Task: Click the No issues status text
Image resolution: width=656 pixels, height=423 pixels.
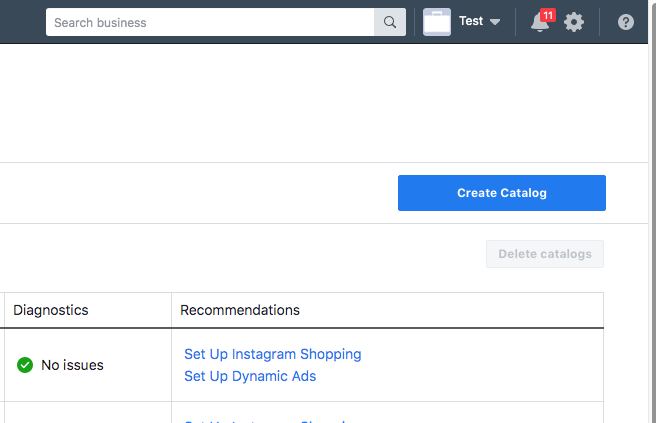Action: 72,365
